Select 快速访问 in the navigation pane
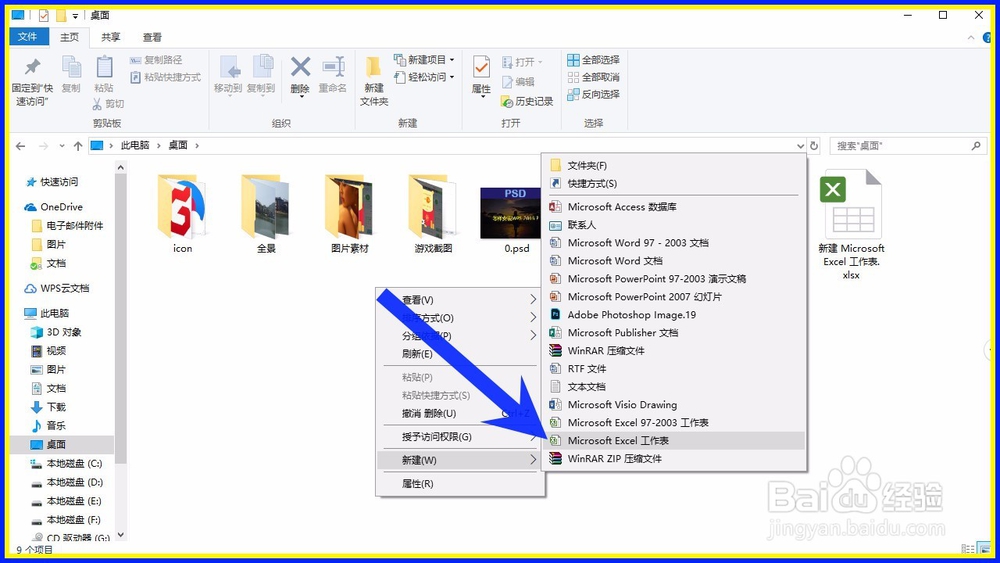1000x563 pixels. tap(52, 182)
